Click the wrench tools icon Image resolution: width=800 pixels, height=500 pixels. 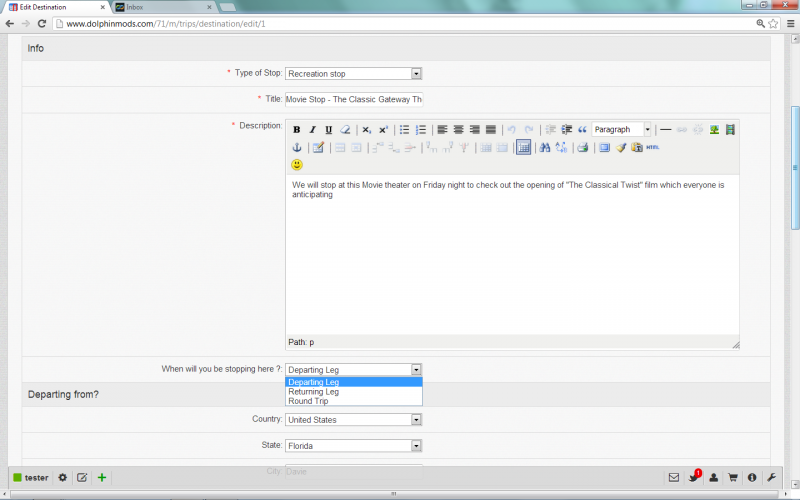(x=771, y=478)
